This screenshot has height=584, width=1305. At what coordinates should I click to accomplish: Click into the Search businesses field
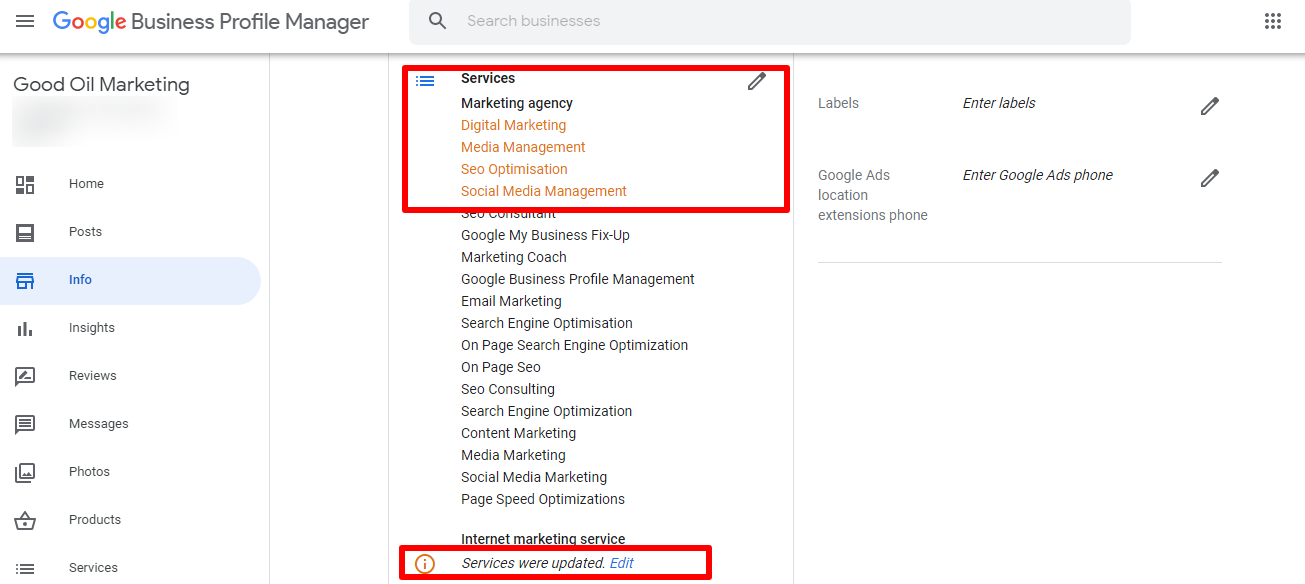click(770, 21)
